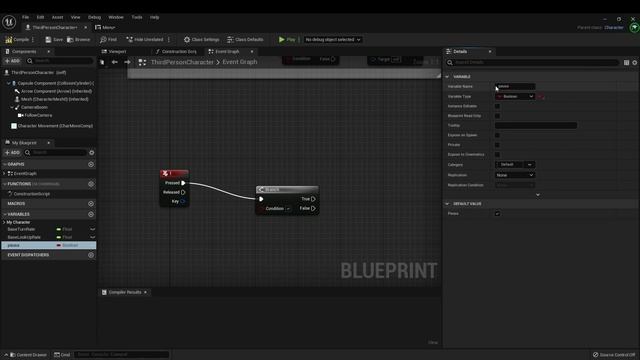Open My Blueprint settings gear
The image size is (640, 360).
[91, 153]
